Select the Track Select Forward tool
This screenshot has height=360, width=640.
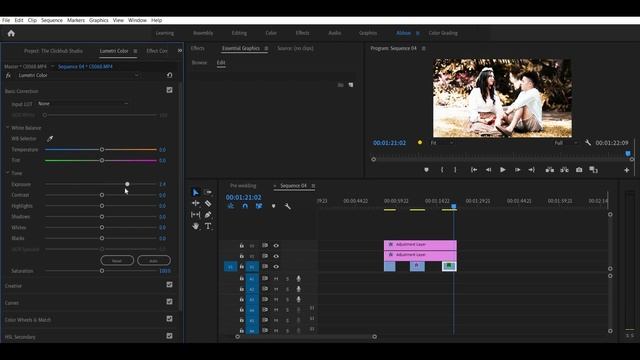click(x=208, y=192)
